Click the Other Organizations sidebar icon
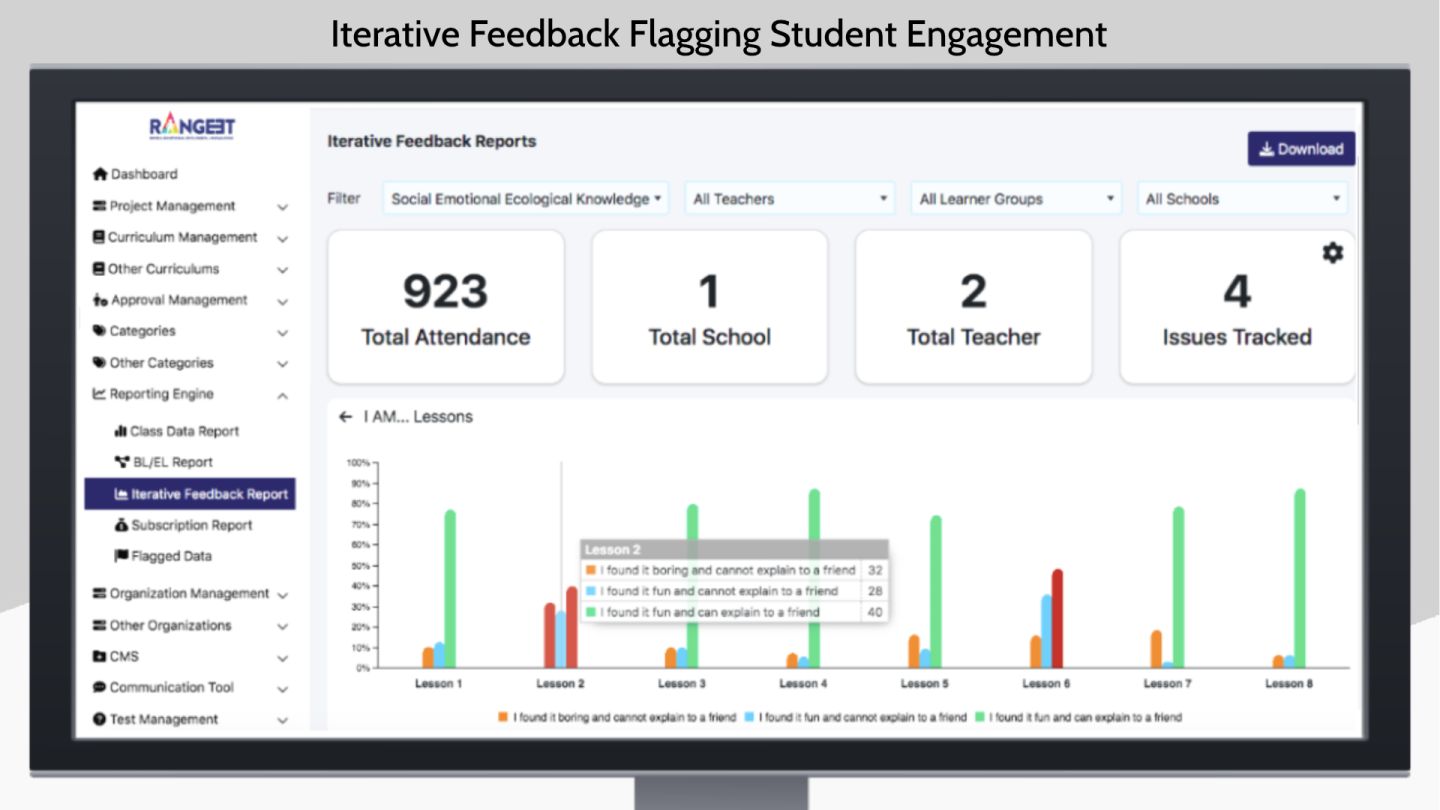The height and width of the screenshot is (810, 1440). [x=99, y=626]
